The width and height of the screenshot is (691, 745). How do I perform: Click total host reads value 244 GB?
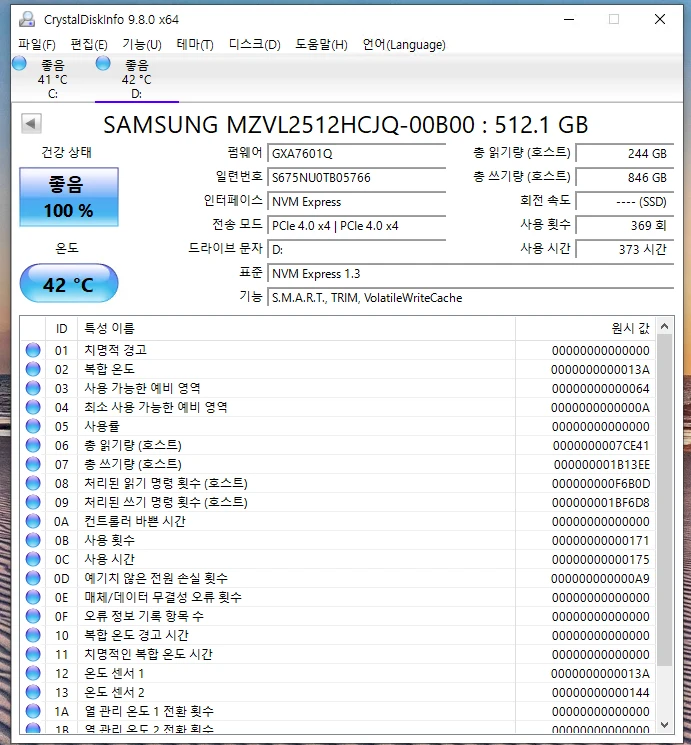[624, 153]
